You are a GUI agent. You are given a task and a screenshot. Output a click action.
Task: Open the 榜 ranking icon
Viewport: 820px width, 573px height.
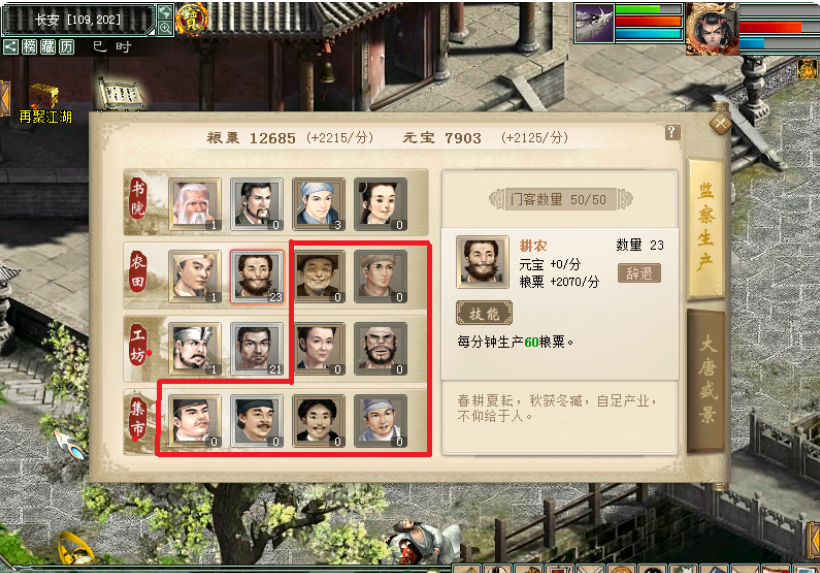click(29, 47)
